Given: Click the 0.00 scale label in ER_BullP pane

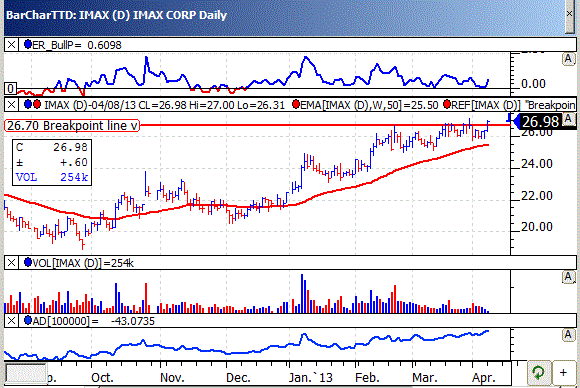Looking at the screenshot, I should coord(533,84).
